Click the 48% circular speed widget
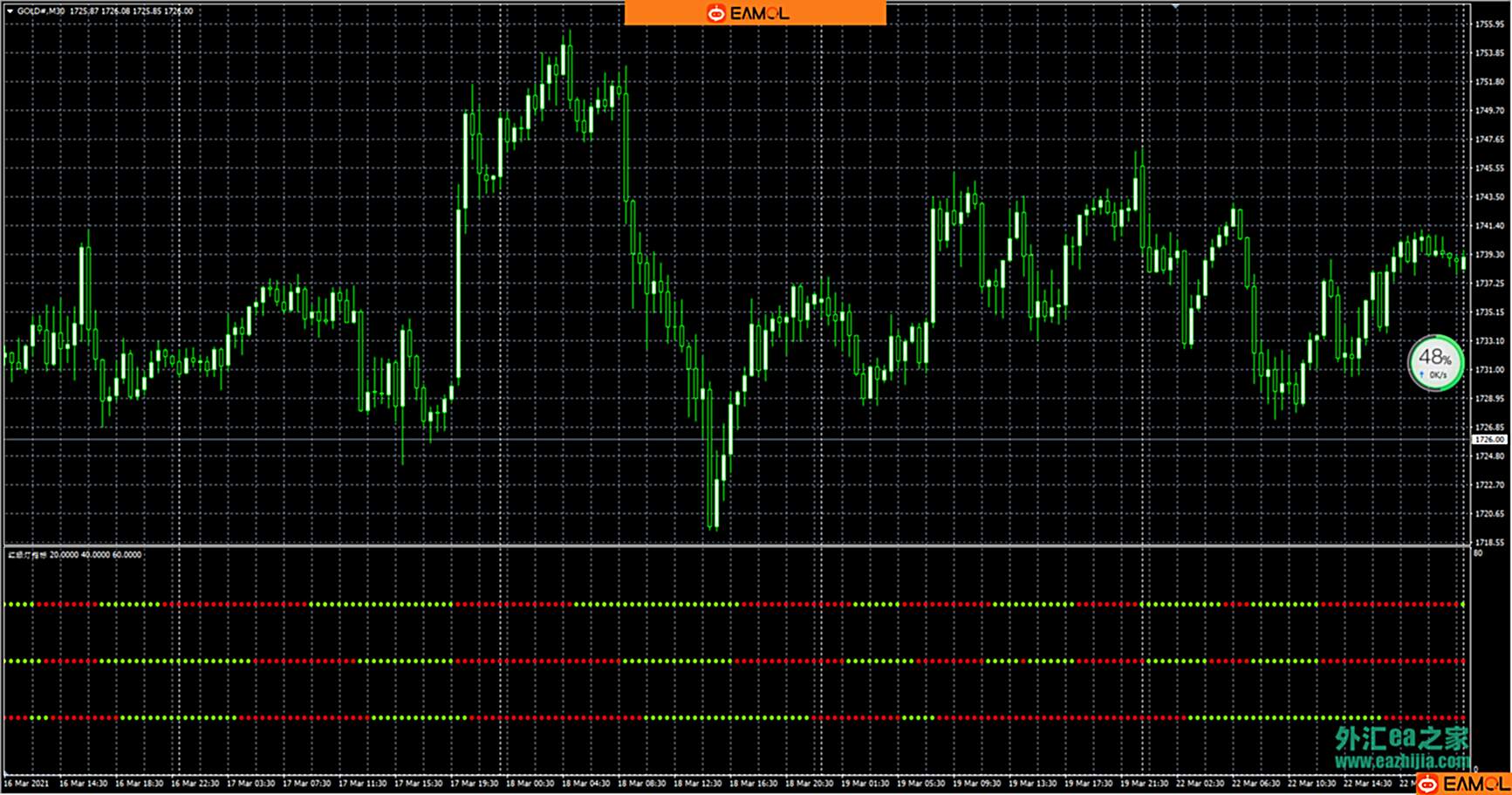This screenshot has height=795, width=1512. click(x=1435, y=362)
